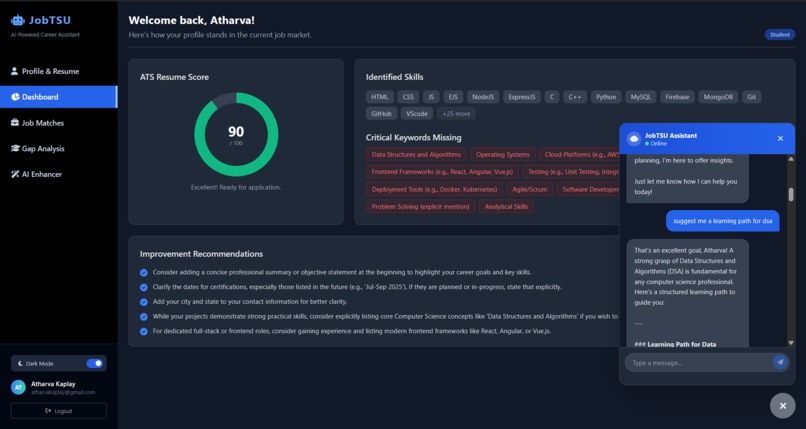Screen dimensions: 806x429
Task: Send the chat message with paper plane icon
Action: 780,362
